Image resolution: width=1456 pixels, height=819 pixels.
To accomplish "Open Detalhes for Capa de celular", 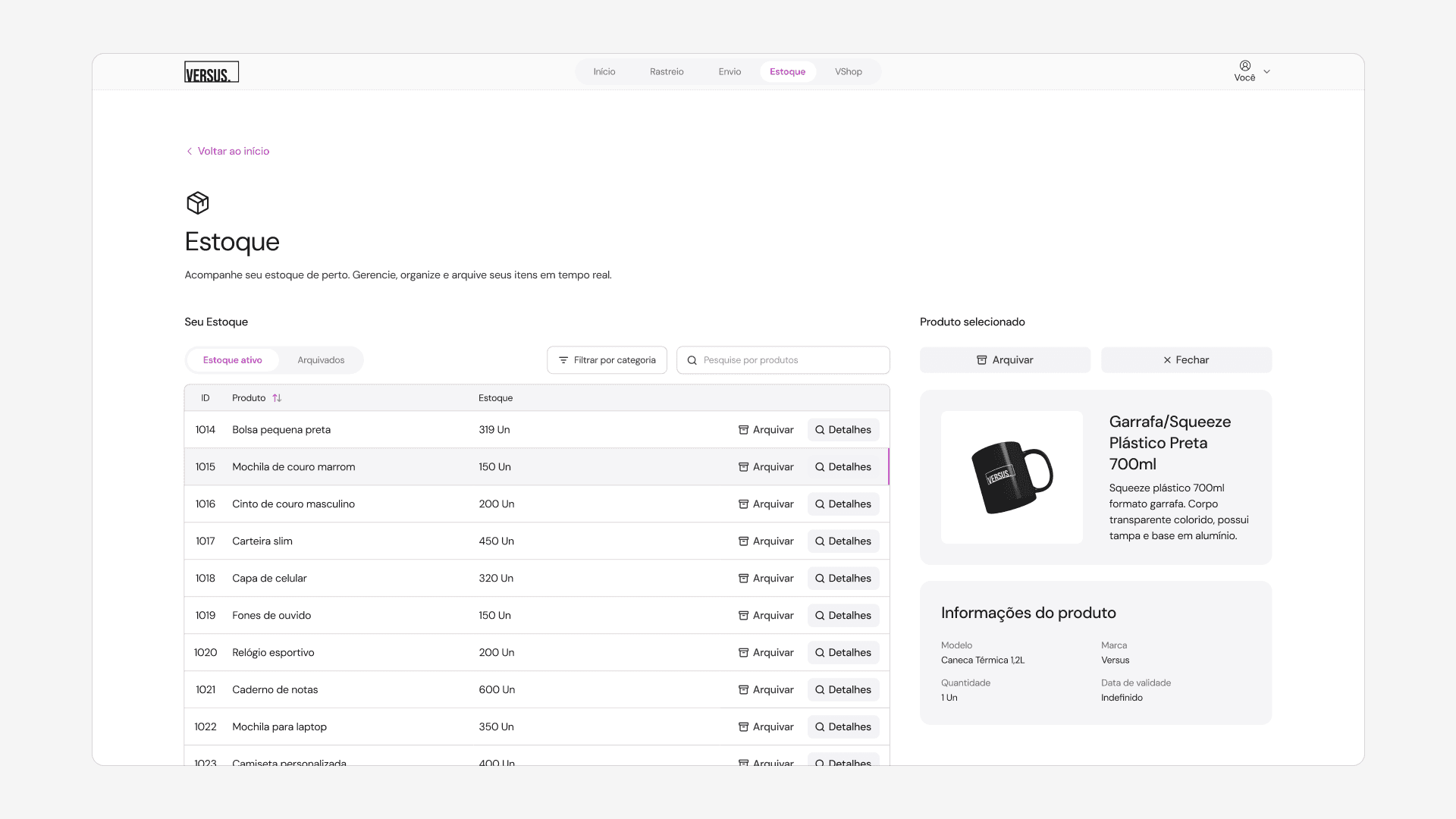I will tap(843, 579).
